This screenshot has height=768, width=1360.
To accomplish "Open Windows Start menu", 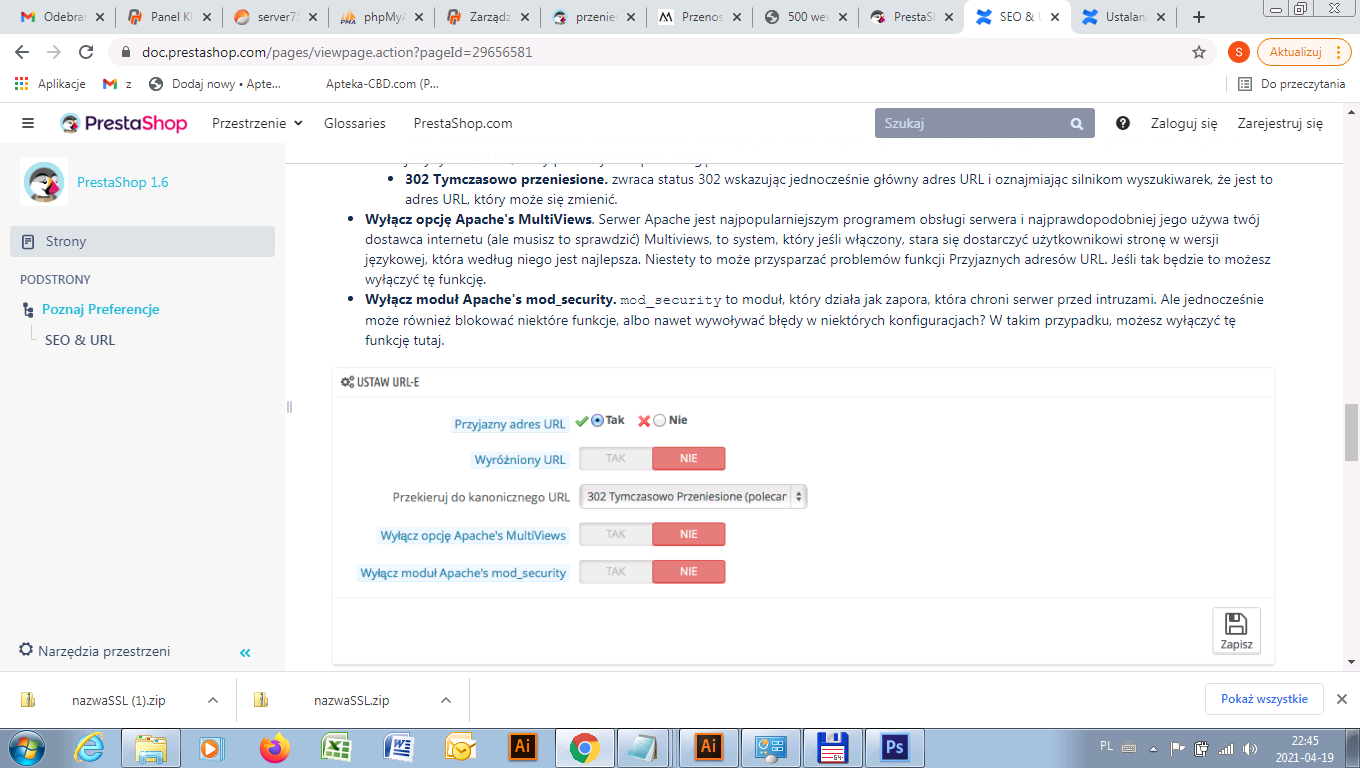I will coord(26,748).
